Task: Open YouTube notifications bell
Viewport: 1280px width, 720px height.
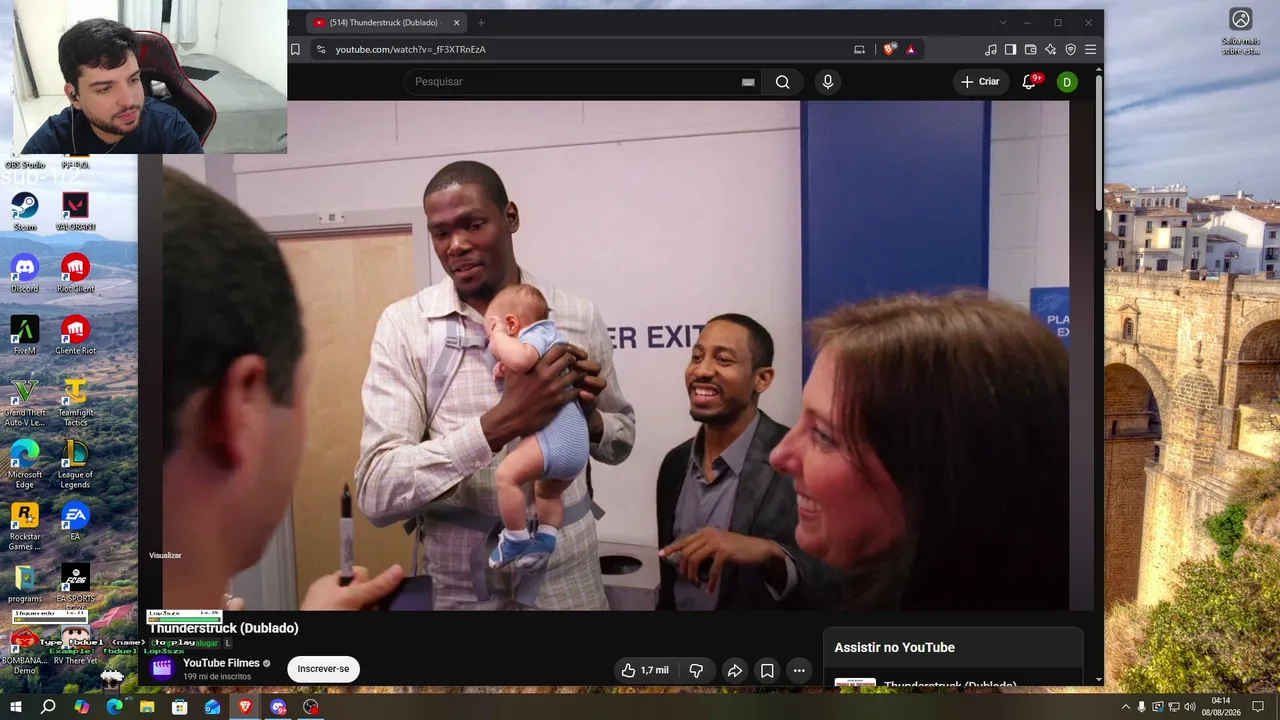Action: point(1030,82)
